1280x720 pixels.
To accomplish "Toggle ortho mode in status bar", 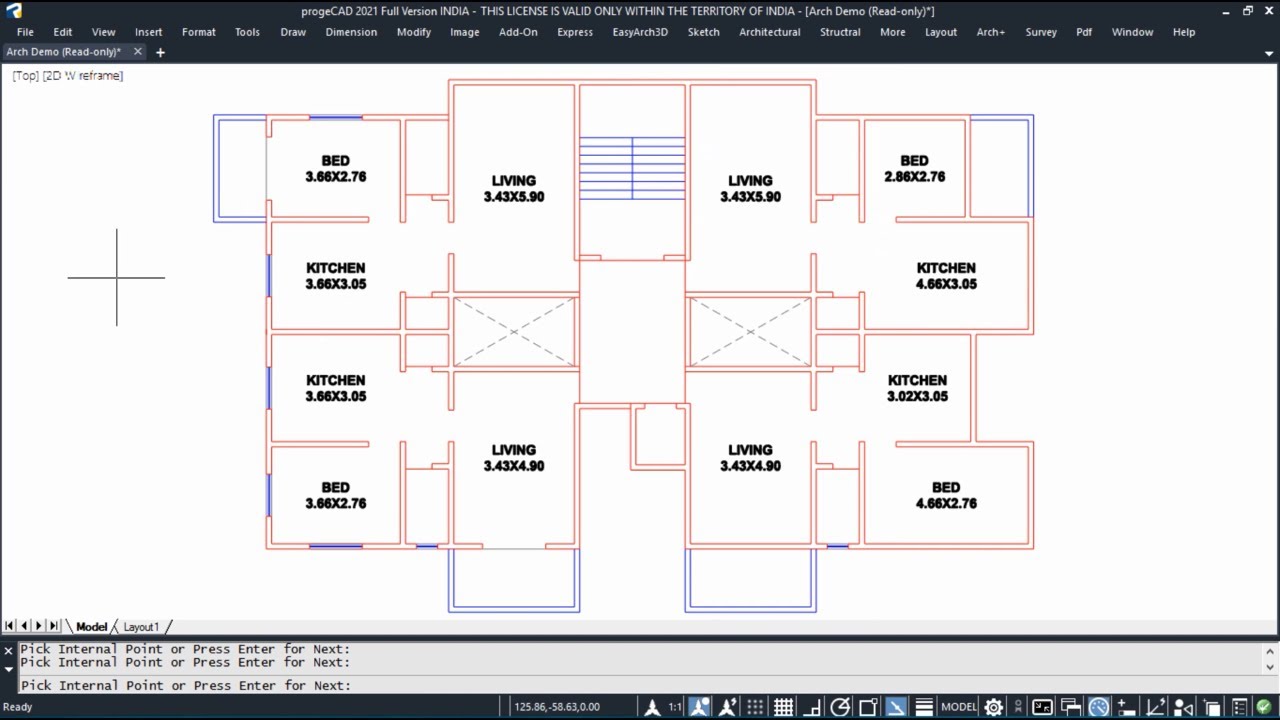I will [x=812, y=707].
